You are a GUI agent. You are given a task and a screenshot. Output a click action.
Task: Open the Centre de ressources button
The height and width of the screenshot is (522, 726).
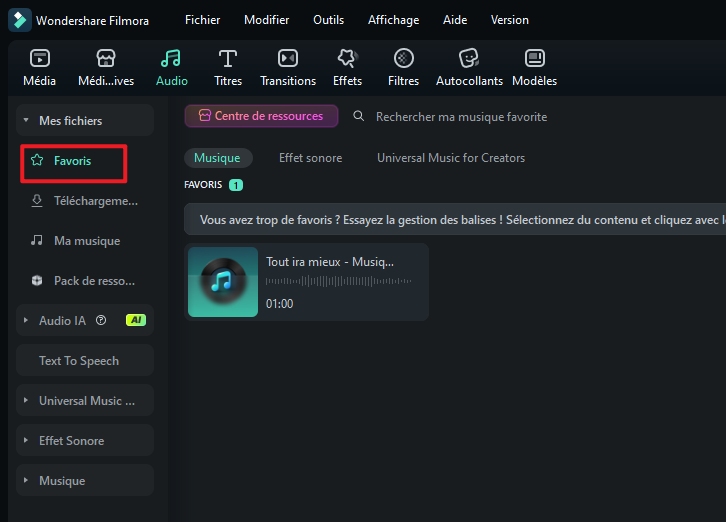click(x=261, y=116)
